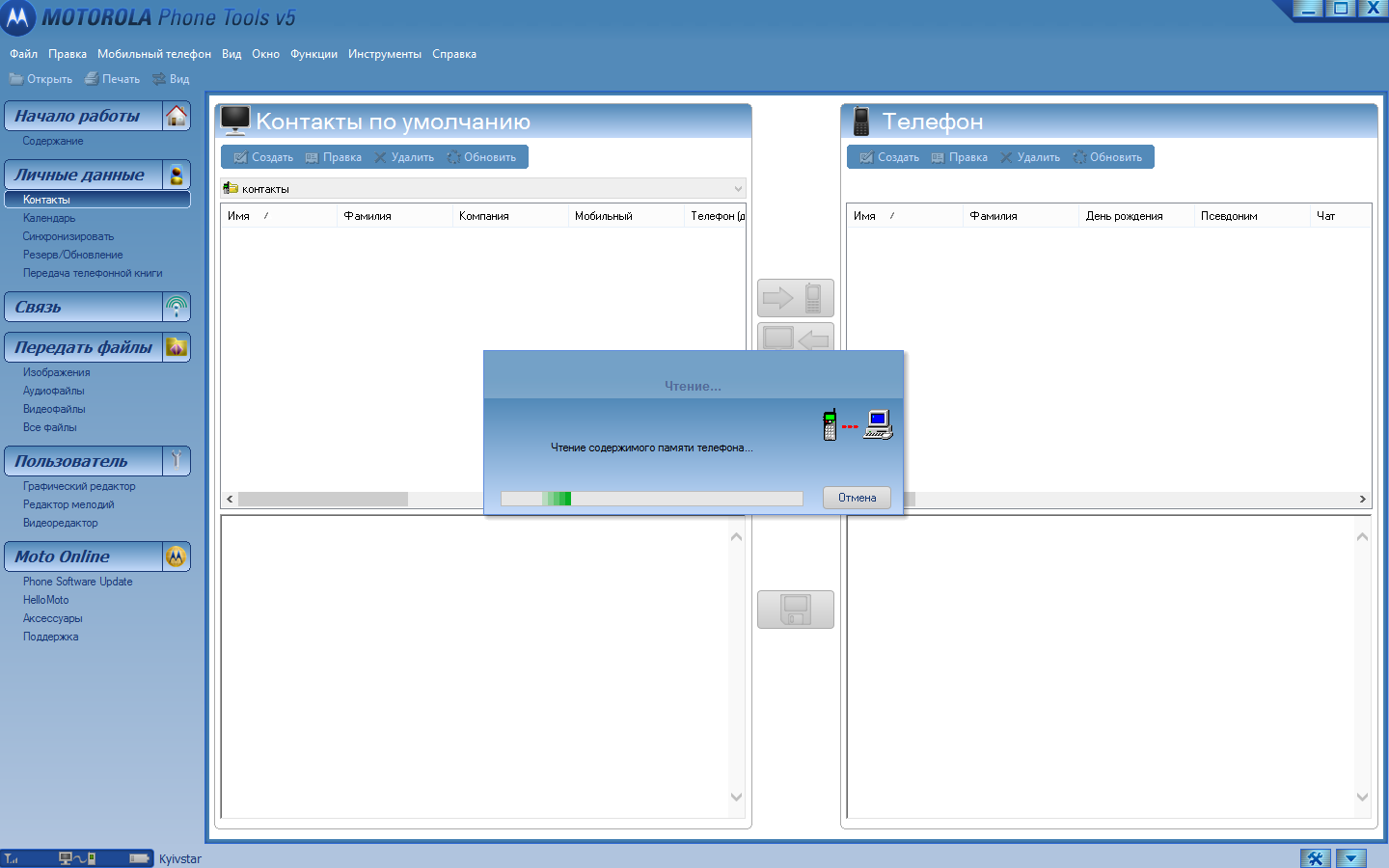Click the transfer to phone arrow button
The image size is (1389, 868).
(796, 298)
